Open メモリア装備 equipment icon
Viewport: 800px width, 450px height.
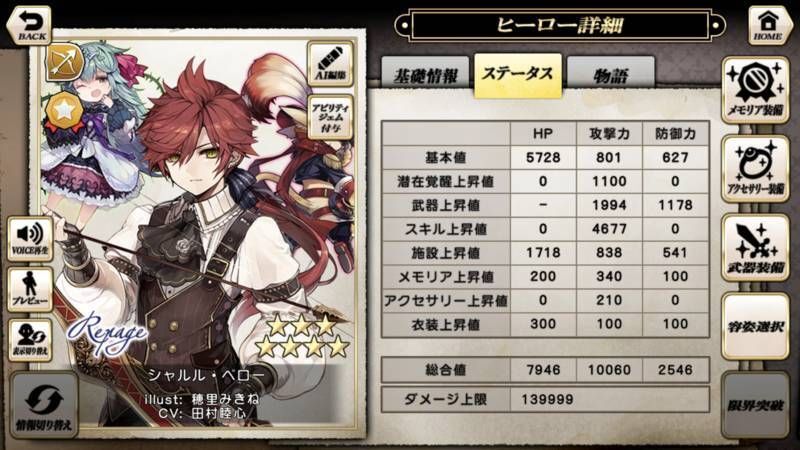tap(756, 90)
